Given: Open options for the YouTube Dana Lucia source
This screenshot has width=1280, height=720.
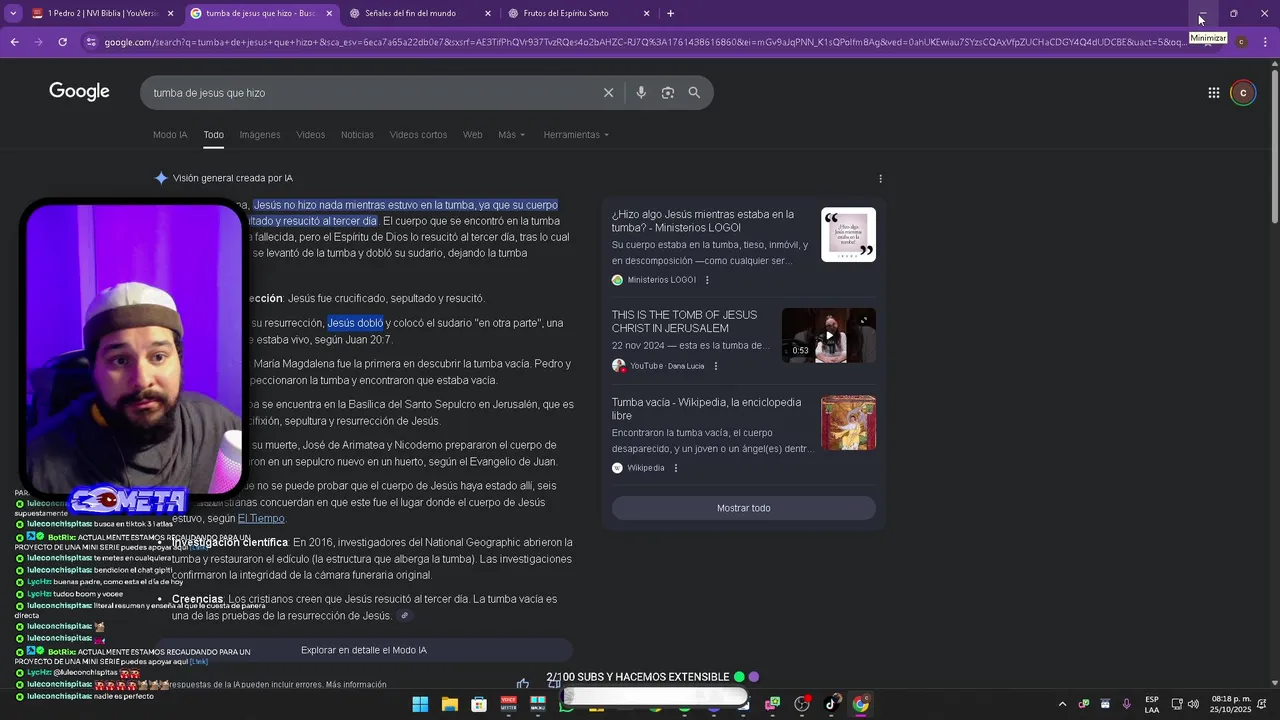Looking at the screenshot, I should pyautogui.click(x=715, y=366).
